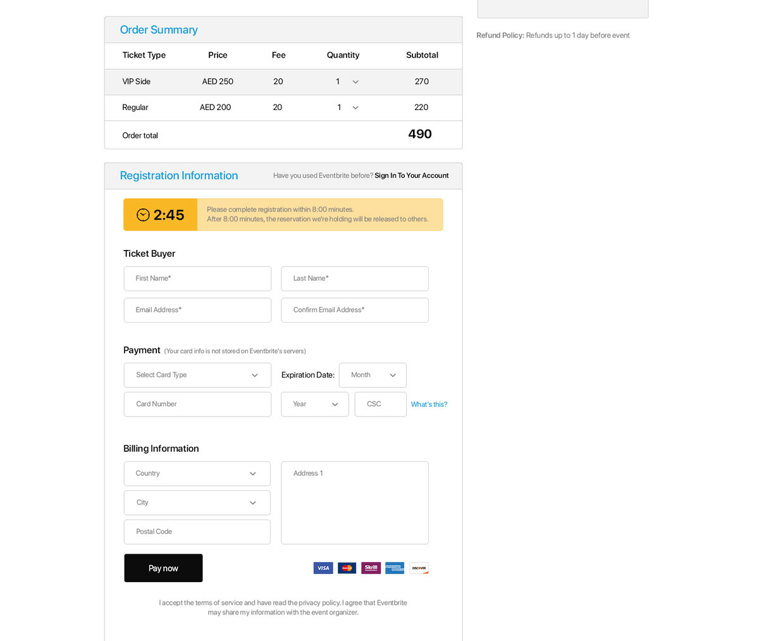Click the clock icon in timer

143,215
